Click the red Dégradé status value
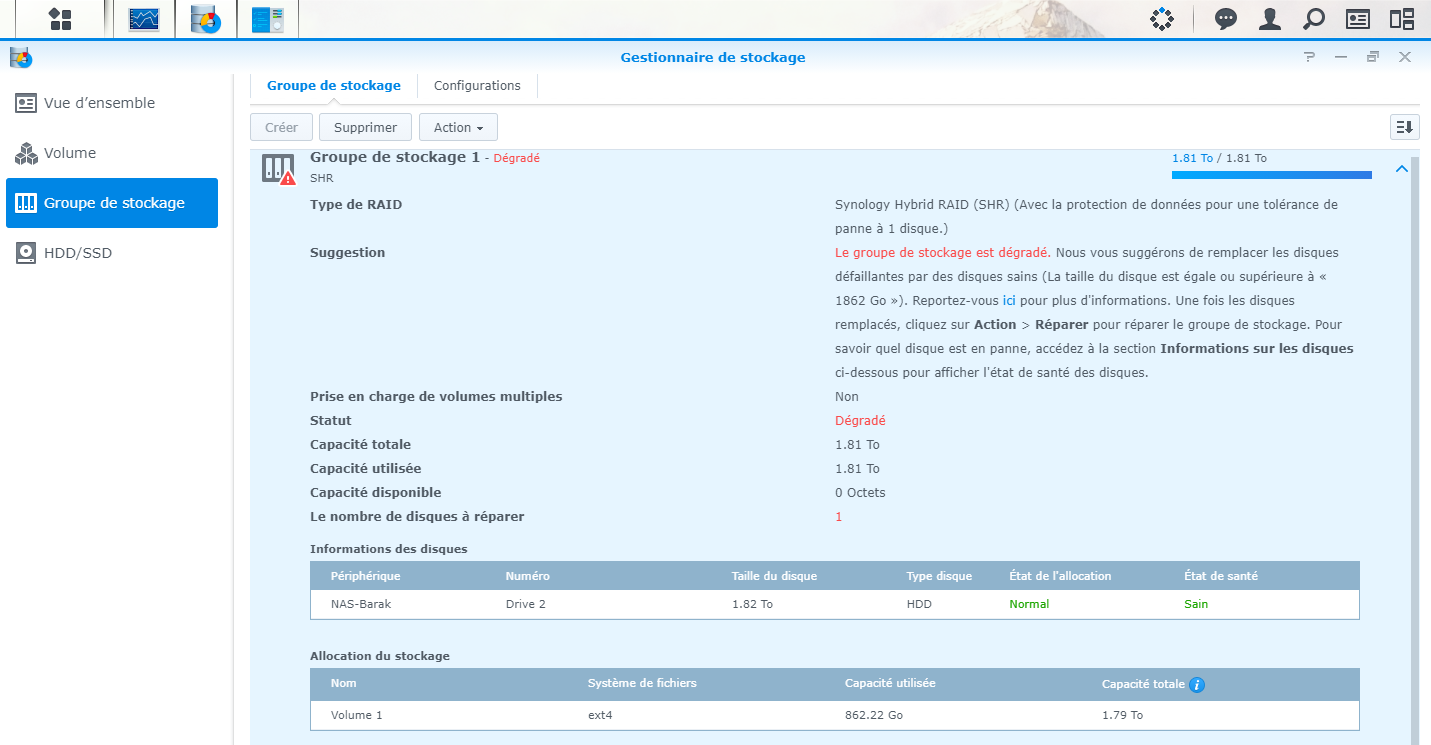The width and height of the screenshot is (1431, 745). (860, 421)
